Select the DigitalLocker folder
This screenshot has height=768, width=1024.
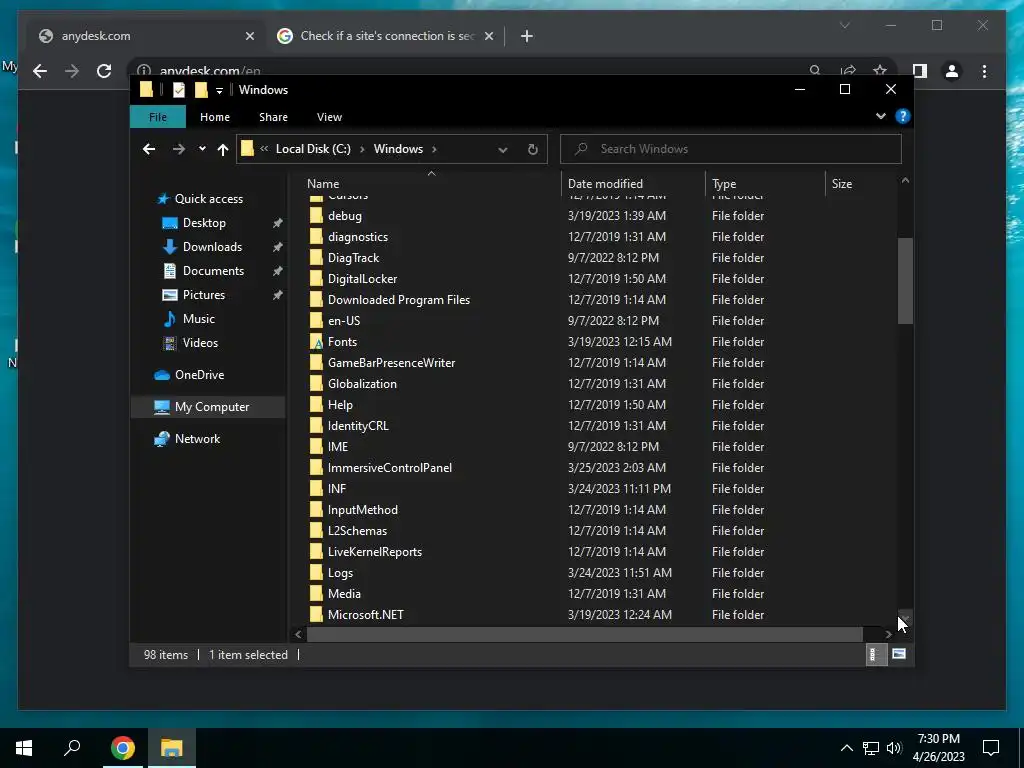(362, 279)
